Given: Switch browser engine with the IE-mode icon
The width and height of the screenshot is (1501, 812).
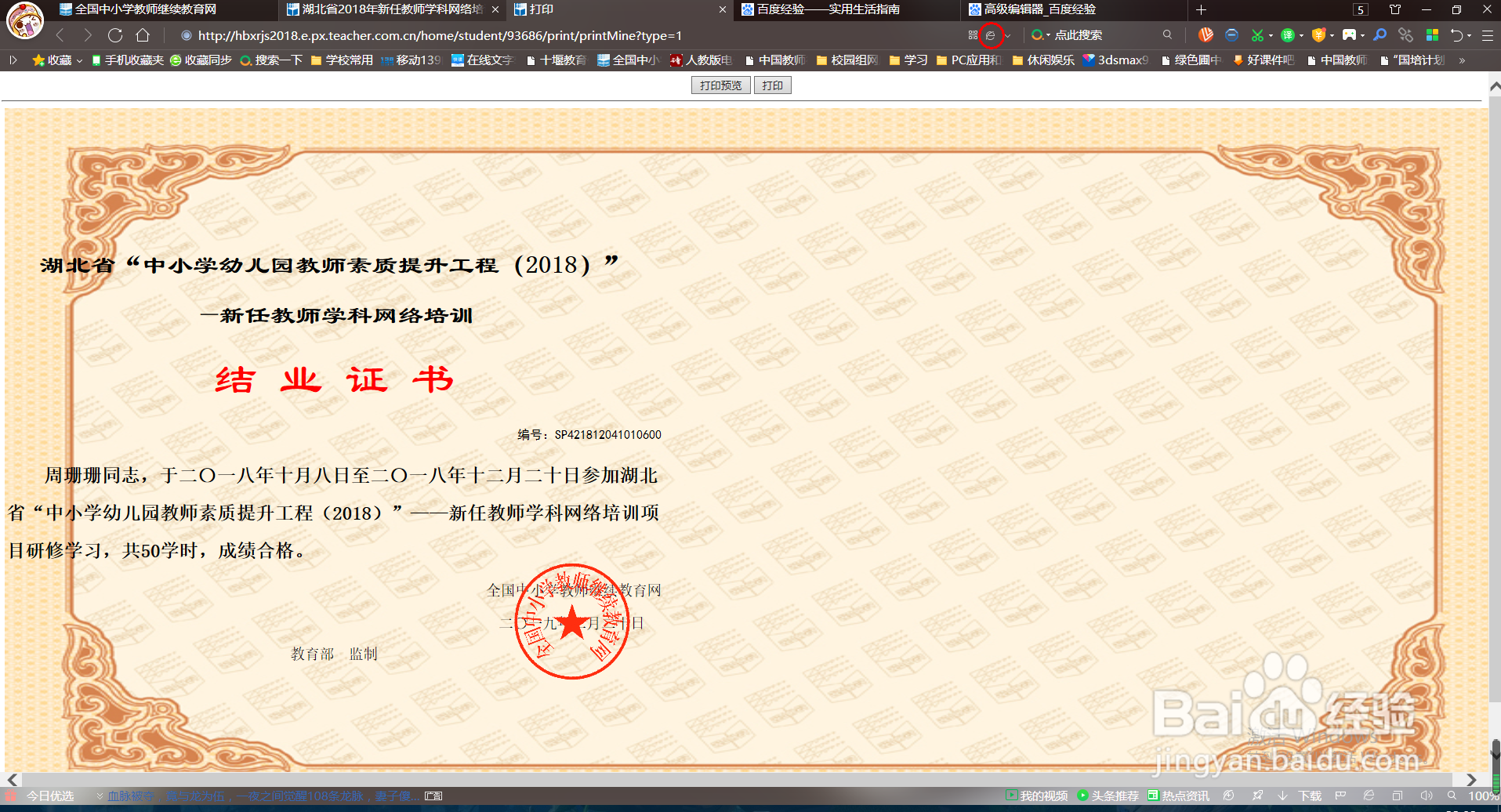Looking at the screenshot, I should pos(991,35).
